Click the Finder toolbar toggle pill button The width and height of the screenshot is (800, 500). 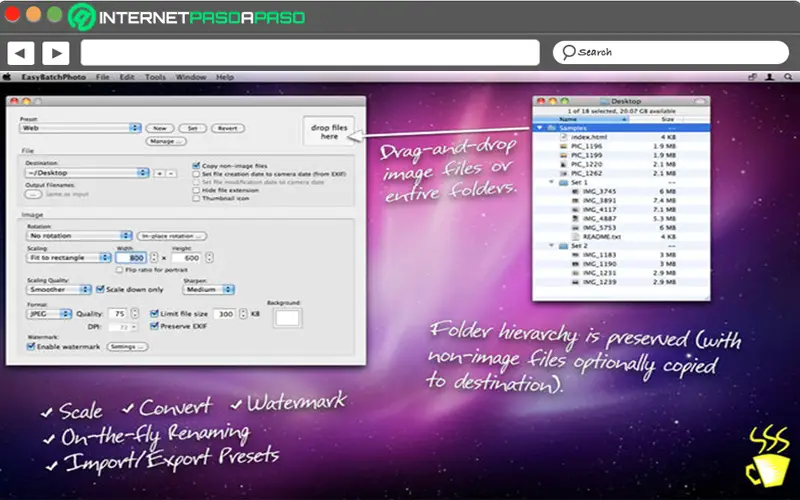tap(701, 101)
